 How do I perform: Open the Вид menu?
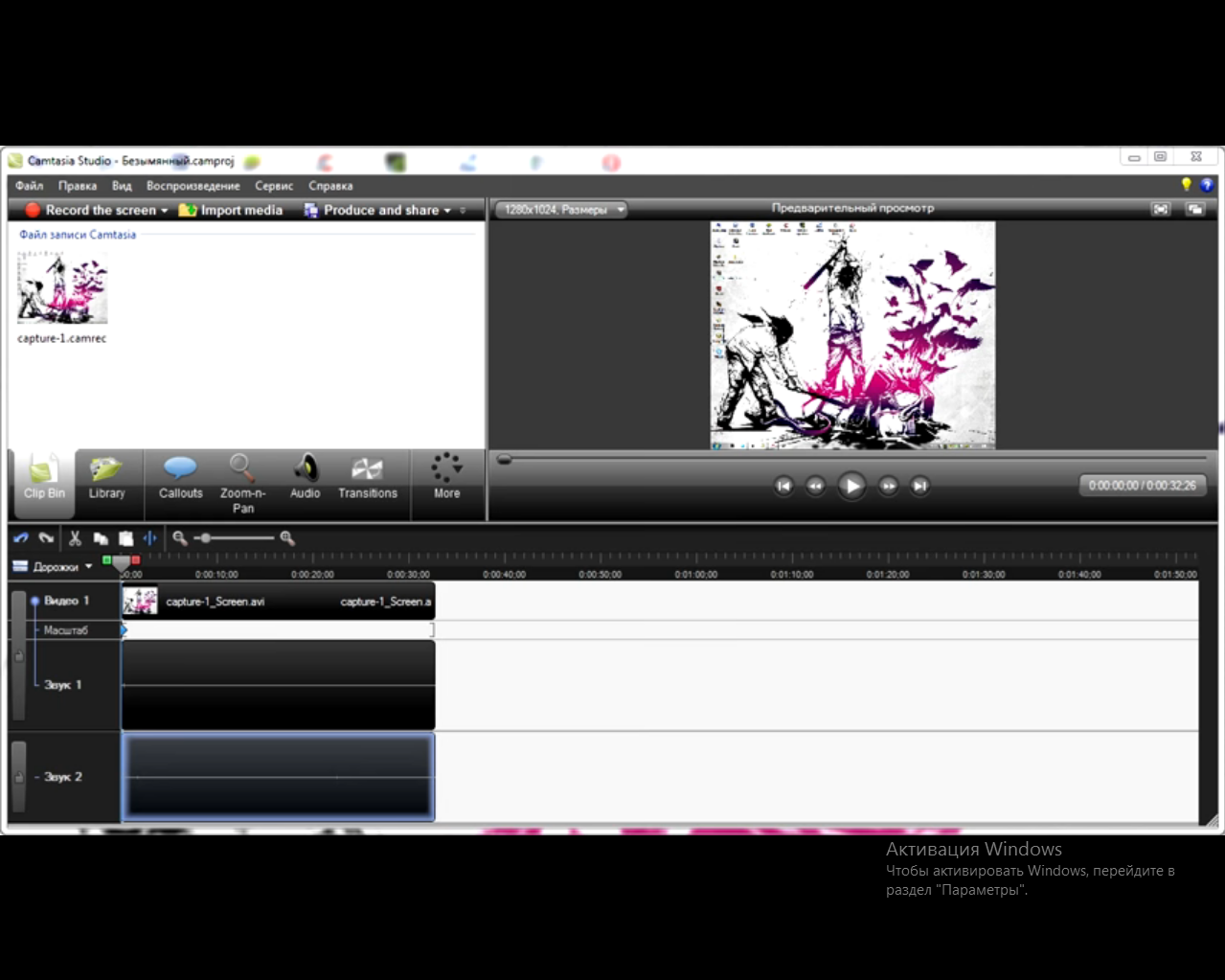[x=122, y=186]
